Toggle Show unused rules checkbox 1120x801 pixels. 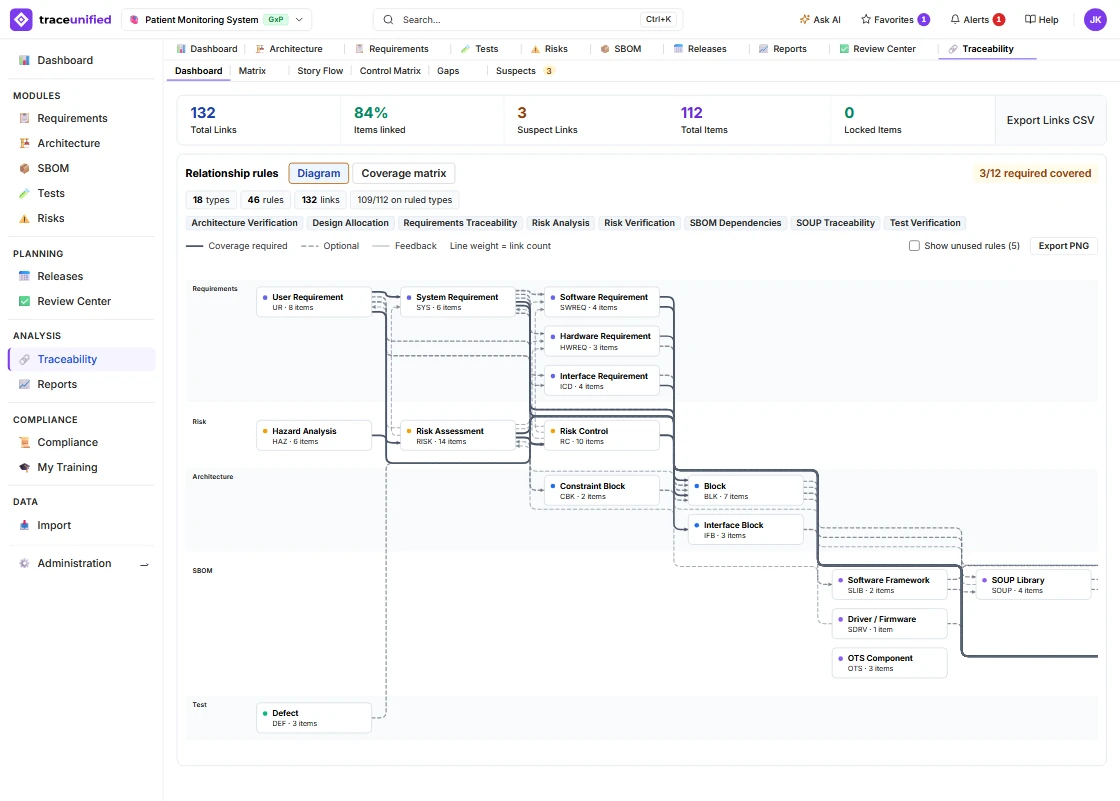[x=914, y=246]
